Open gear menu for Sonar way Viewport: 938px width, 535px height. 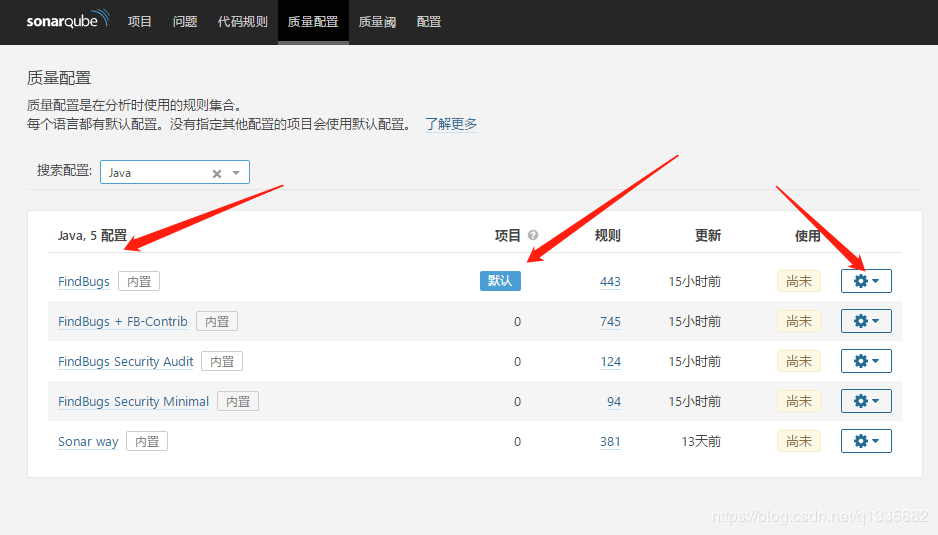tap(866, 441)
